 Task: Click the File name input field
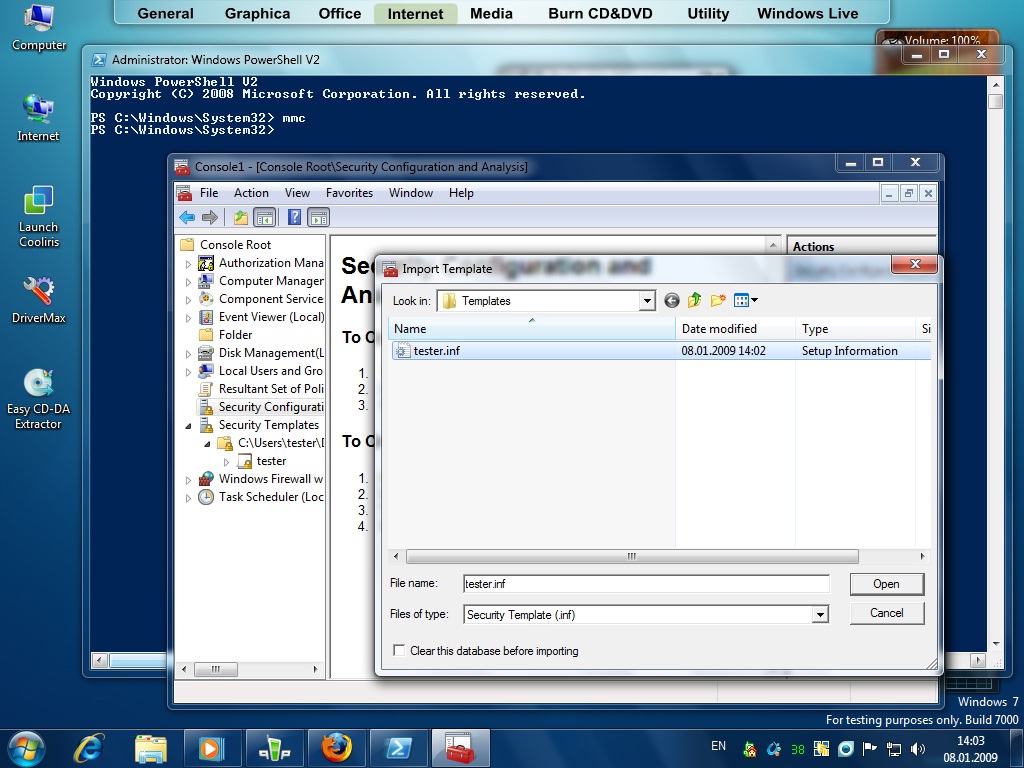pyautogui.click(x=646, y=584)
